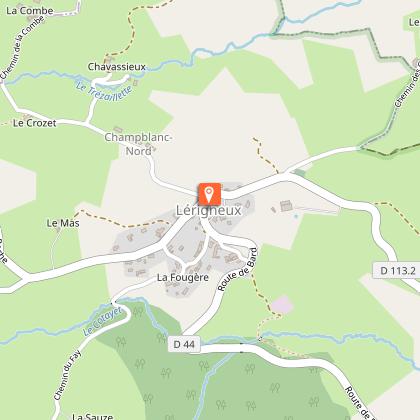Click the Chavassieux place label
This screenshot has height=420, width=420.
coord(117,67)
